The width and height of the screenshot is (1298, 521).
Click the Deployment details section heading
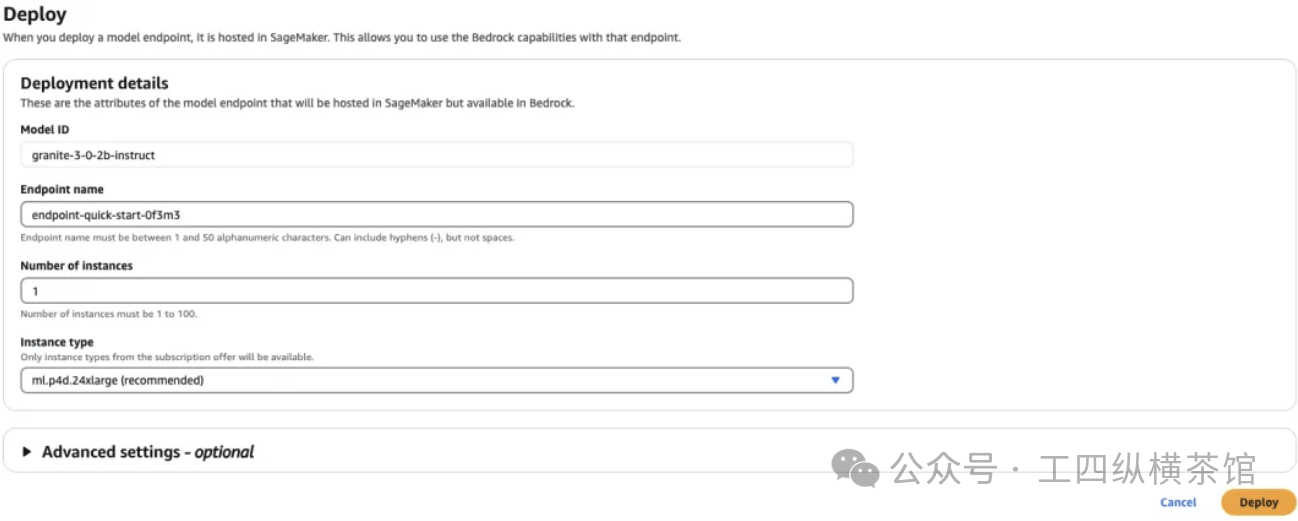pyautogui.click(x=95, y=83)
